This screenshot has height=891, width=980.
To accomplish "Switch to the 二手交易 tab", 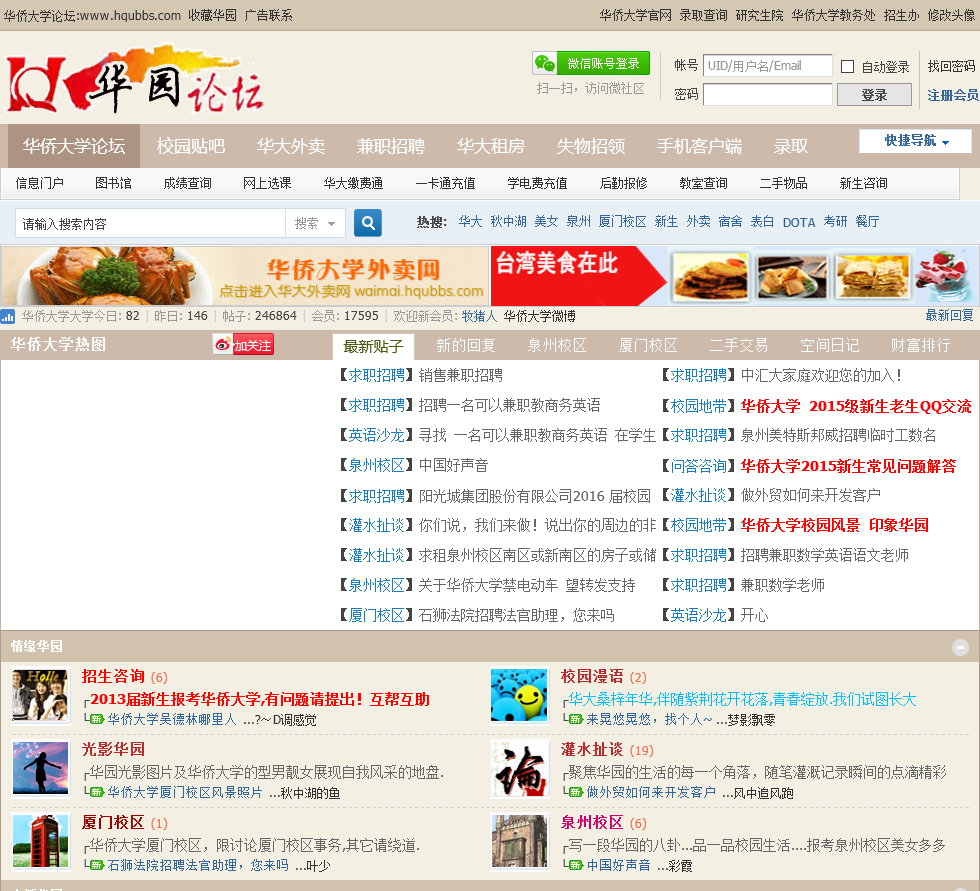I will [x=739, y=346].
